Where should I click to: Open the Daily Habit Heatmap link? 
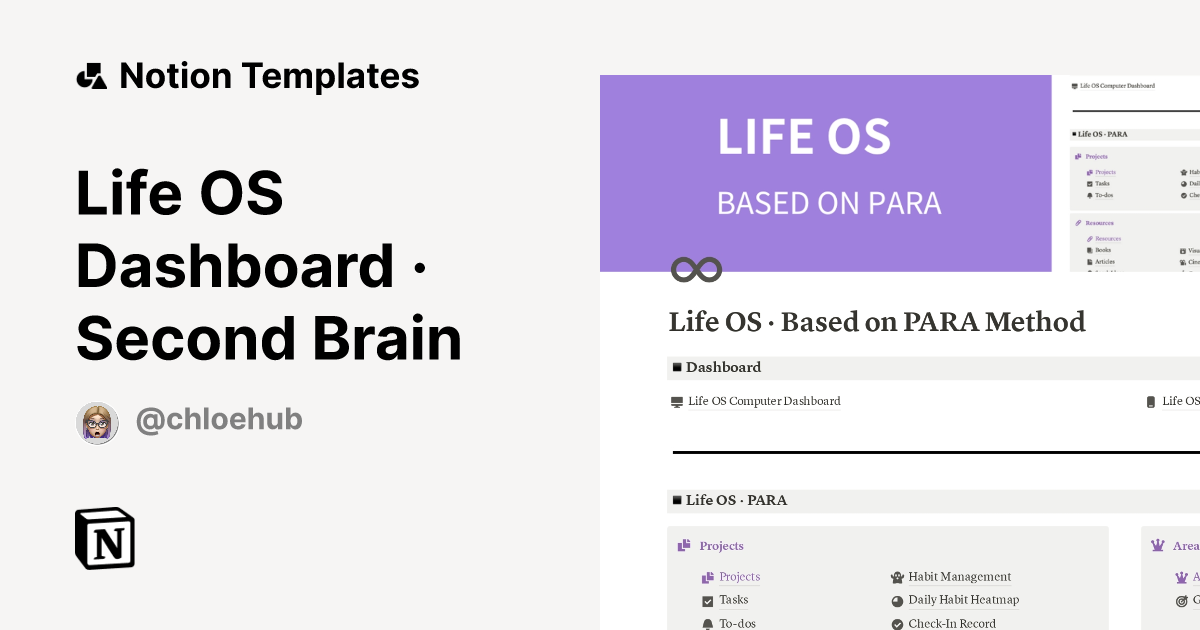(x=964, y=600)
